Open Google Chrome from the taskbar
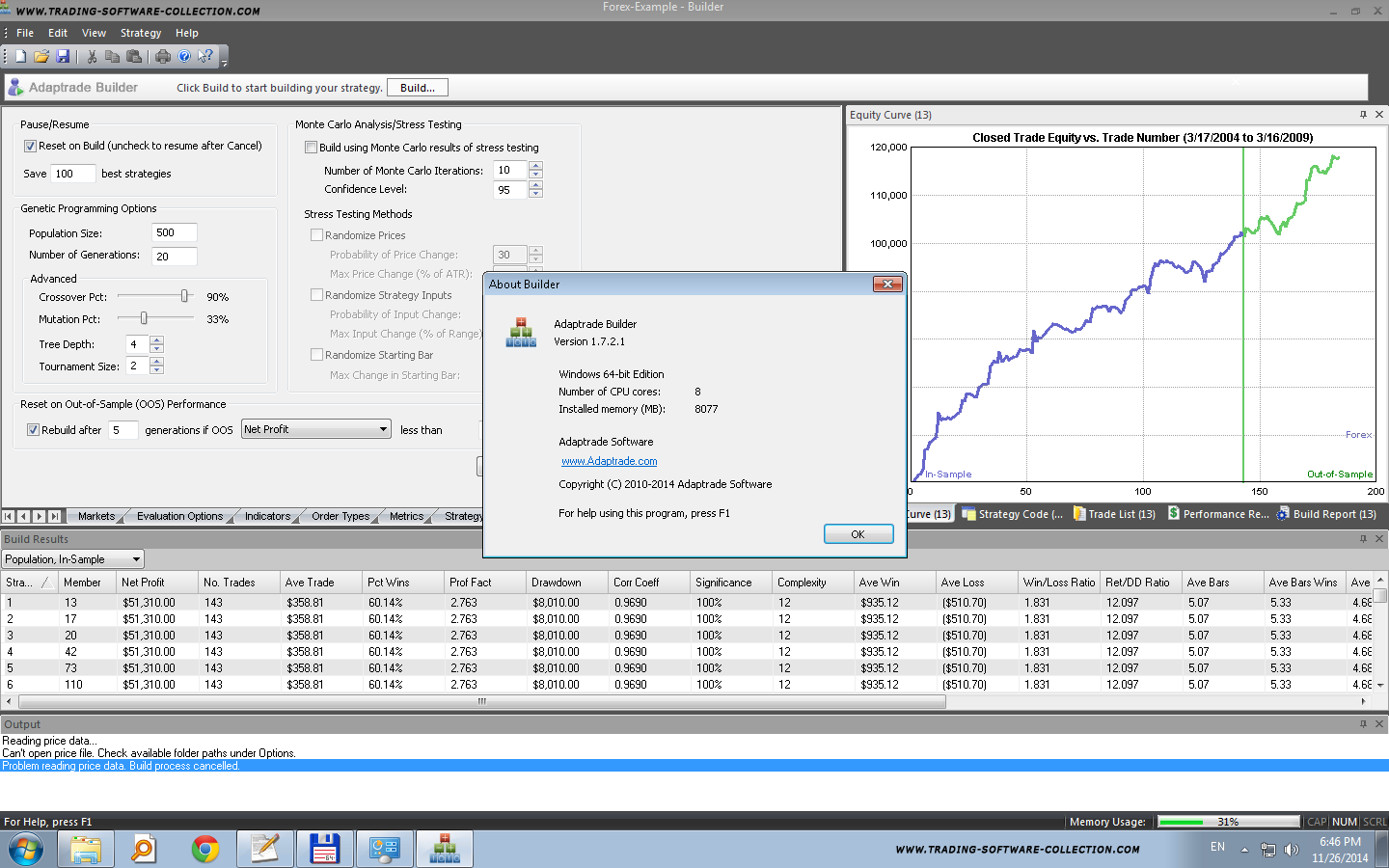Viewport: 1389px width, 868px height. [x=204, y=849]
